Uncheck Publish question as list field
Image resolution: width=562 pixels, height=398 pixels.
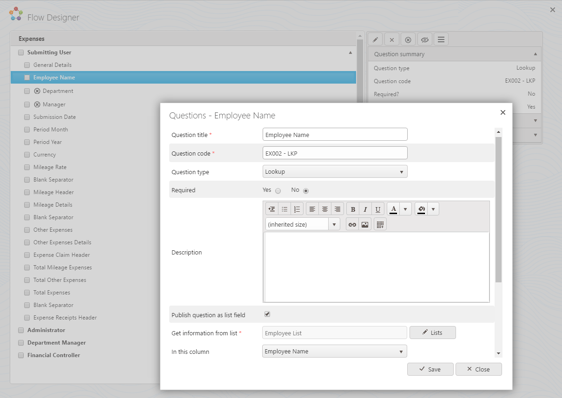[x=267, y=314]
